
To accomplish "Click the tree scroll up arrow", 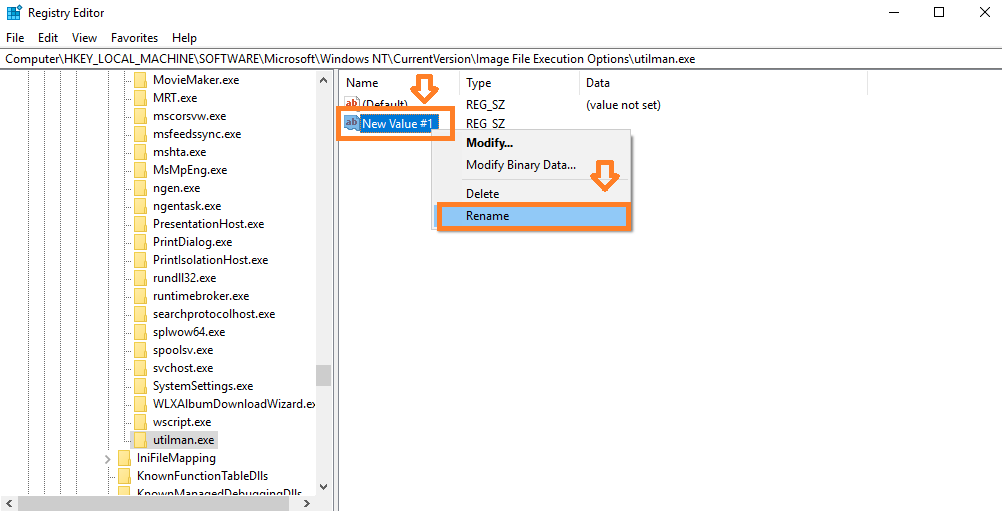I will 323,80.
